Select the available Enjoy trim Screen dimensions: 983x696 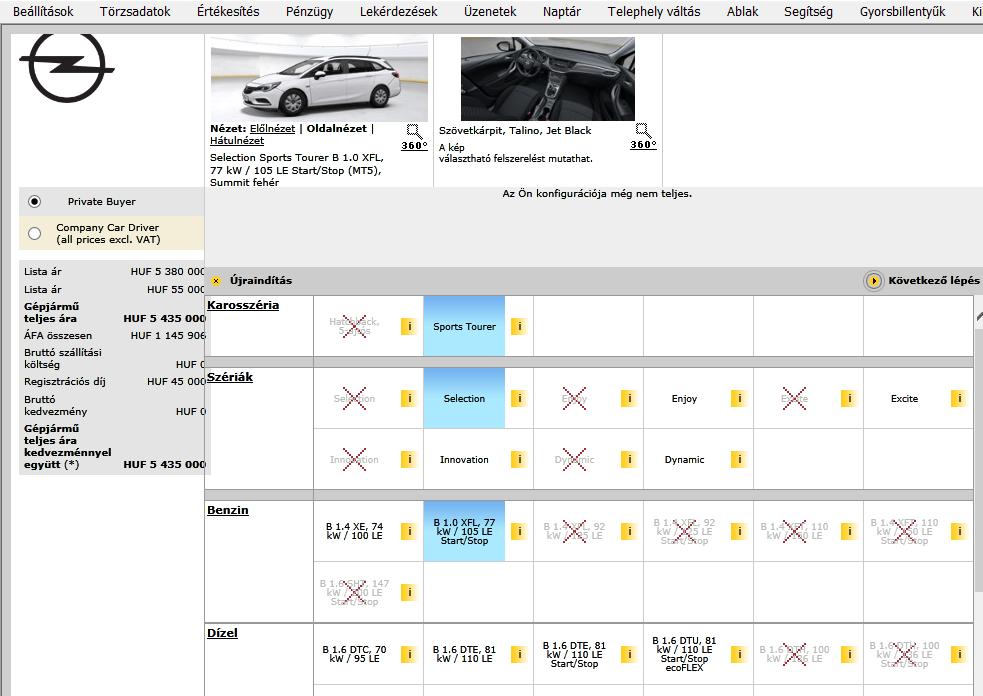click(684, 398)
